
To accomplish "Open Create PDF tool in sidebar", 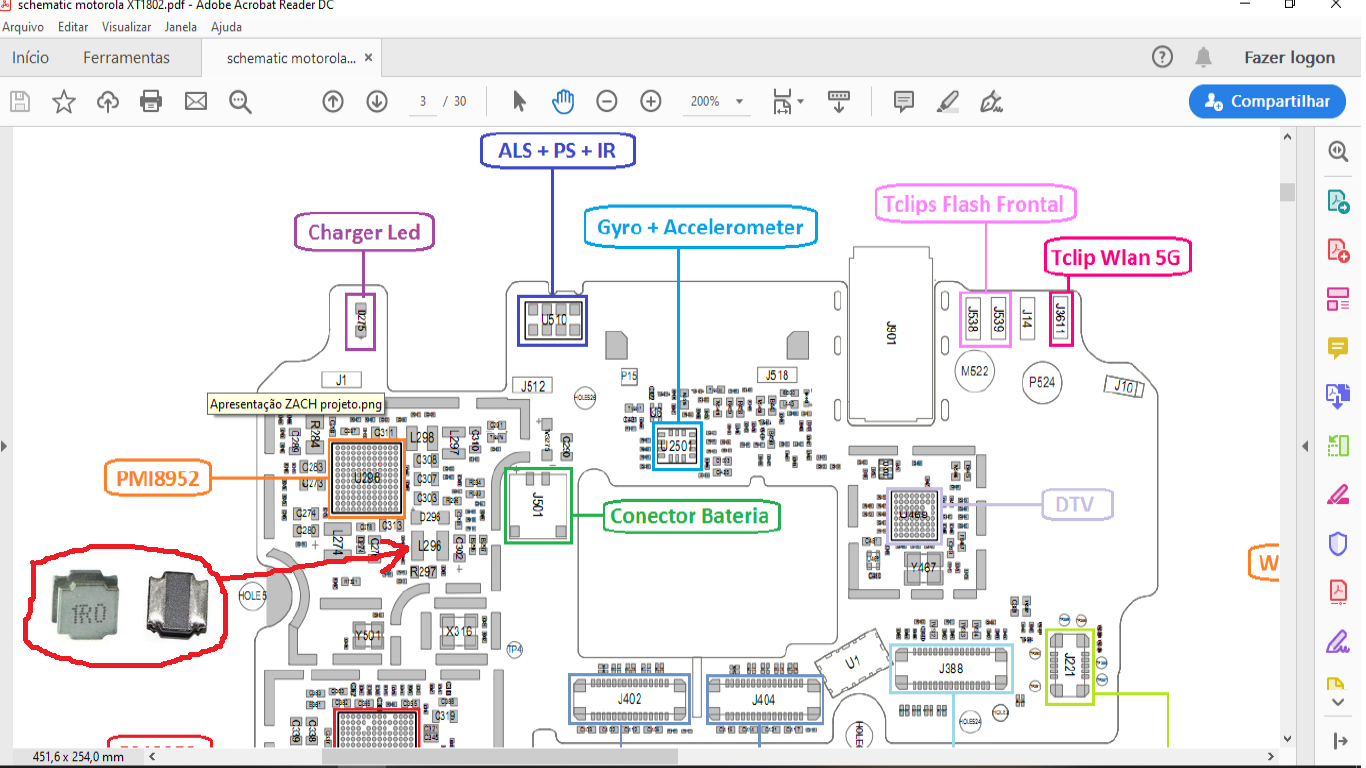I will pyautogui.click(x=1338, y=249).
